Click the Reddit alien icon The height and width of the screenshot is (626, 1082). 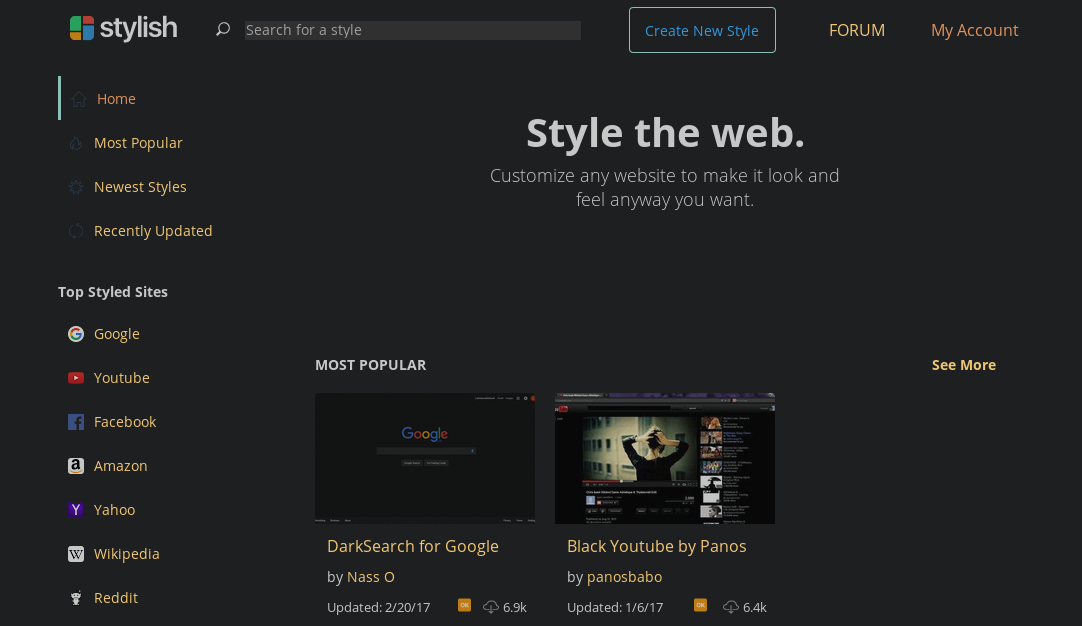pos(76,598)
